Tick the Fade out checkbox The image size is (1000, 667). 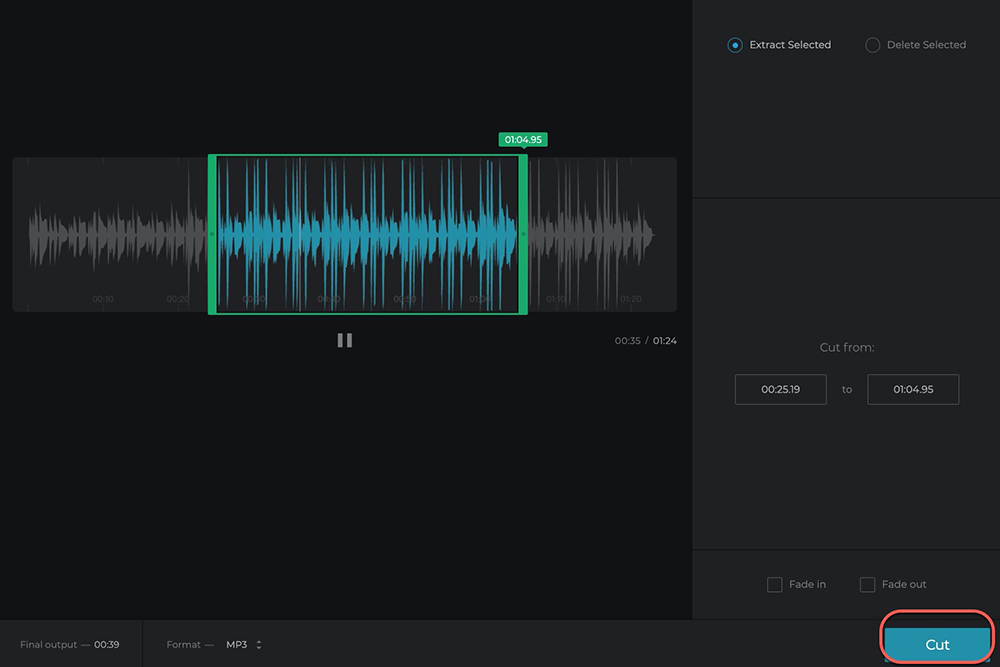pyautogui.click(x=867, y=584)
